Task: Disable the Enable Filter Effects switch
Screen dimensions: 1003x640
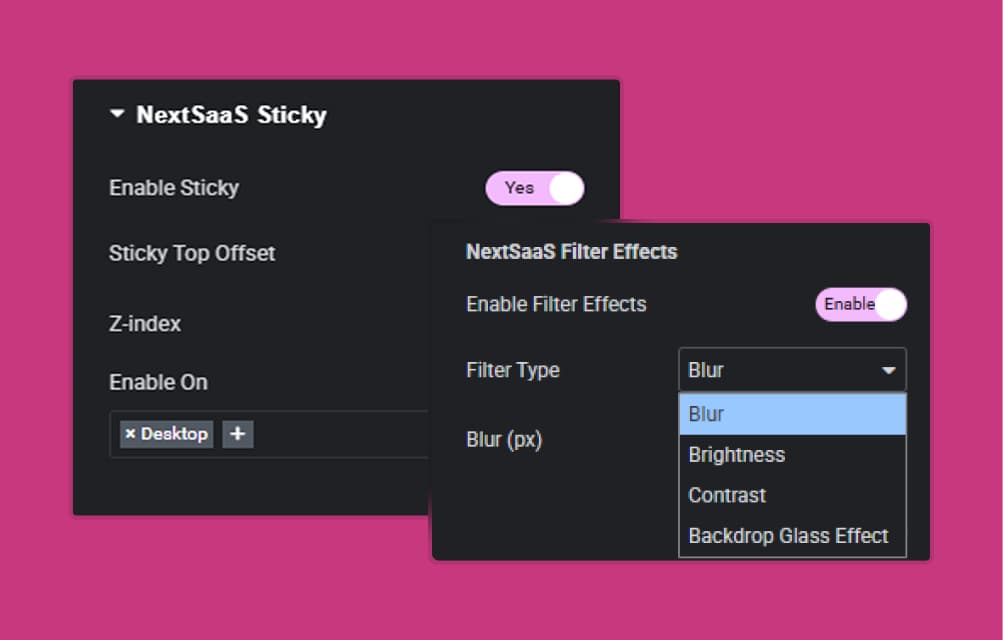Action: [860, 304]
